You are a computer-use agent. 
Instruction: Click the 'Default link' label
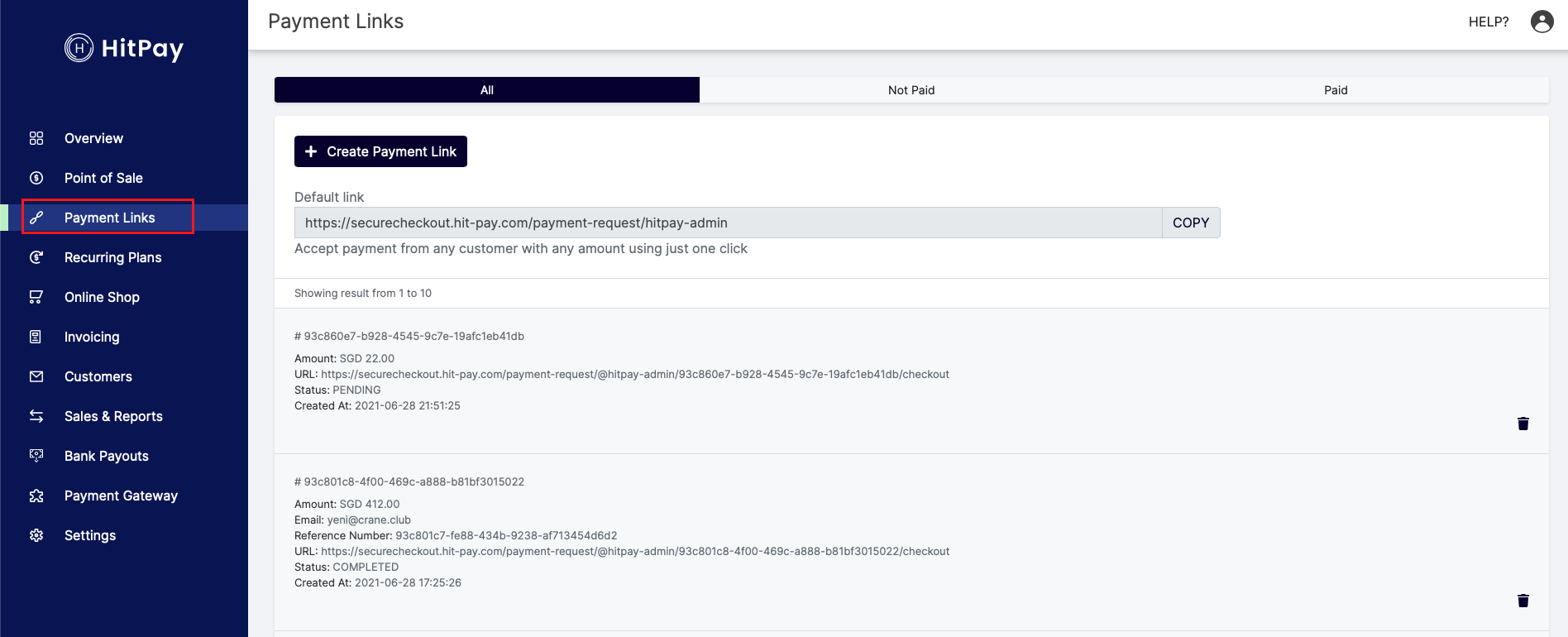pos(329,197)
